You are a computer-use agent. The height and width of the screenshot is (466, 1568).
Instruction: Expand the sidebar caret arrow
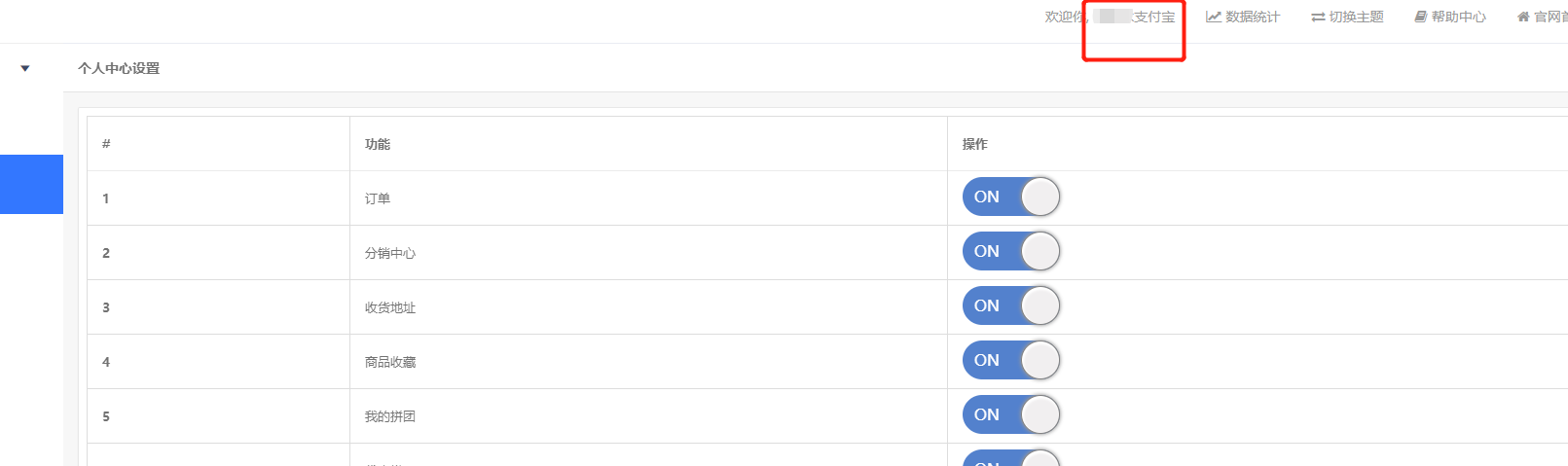[x=25, y=68]
